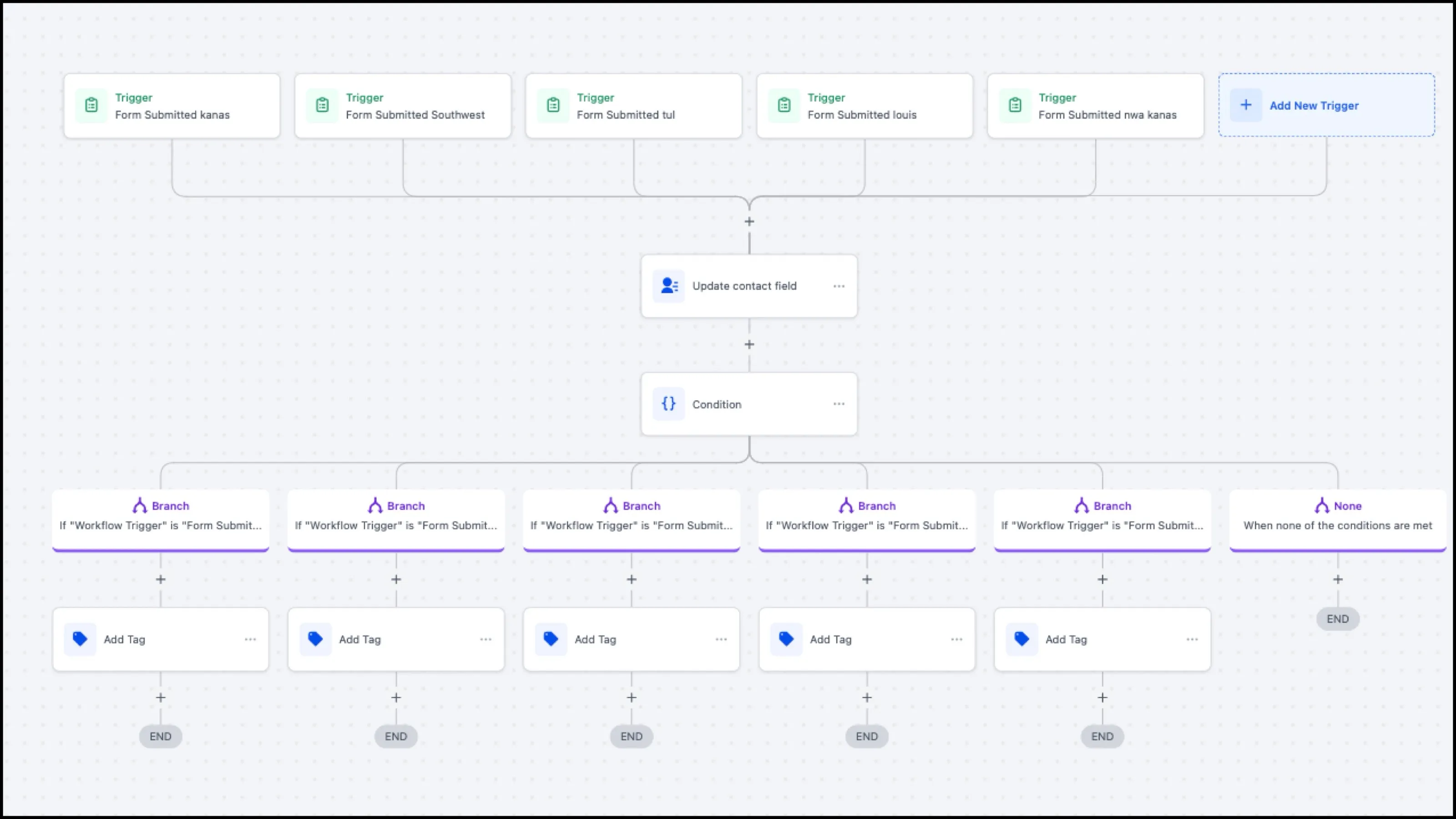
Task: Click the END node under the third Add Tag
Action: click(x=632, y=737)
